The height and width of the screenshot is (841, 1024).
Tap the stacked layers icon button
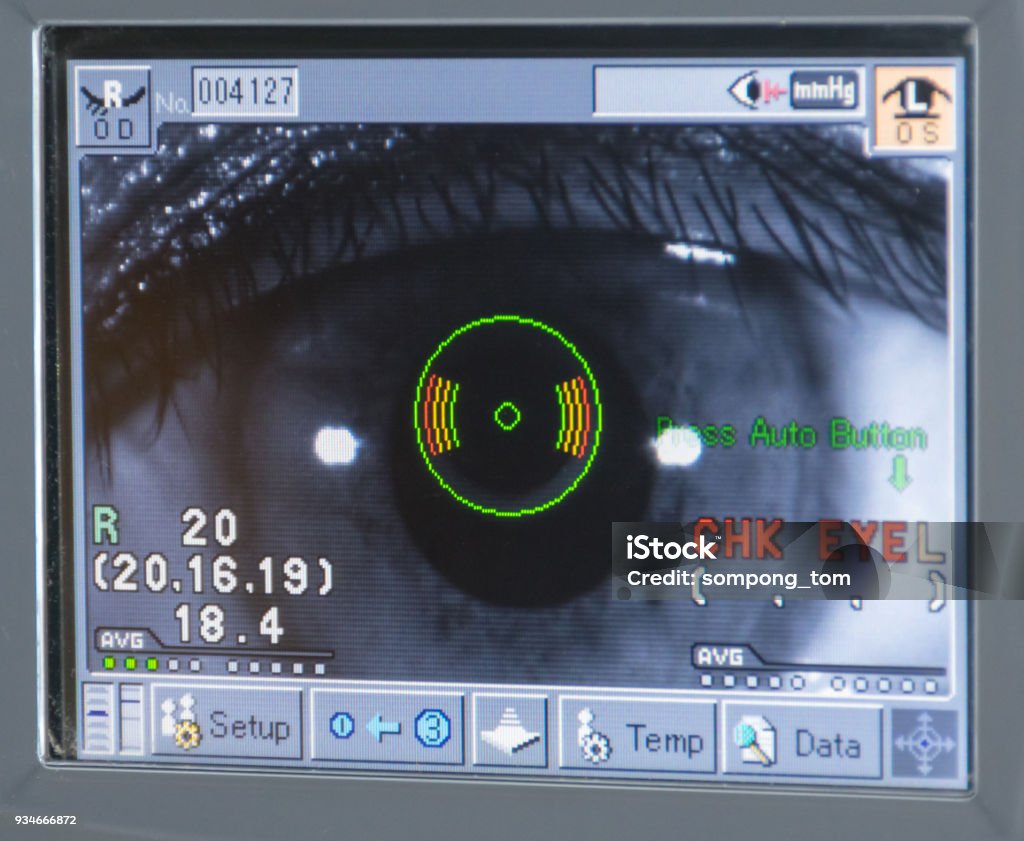pos(510,732)
